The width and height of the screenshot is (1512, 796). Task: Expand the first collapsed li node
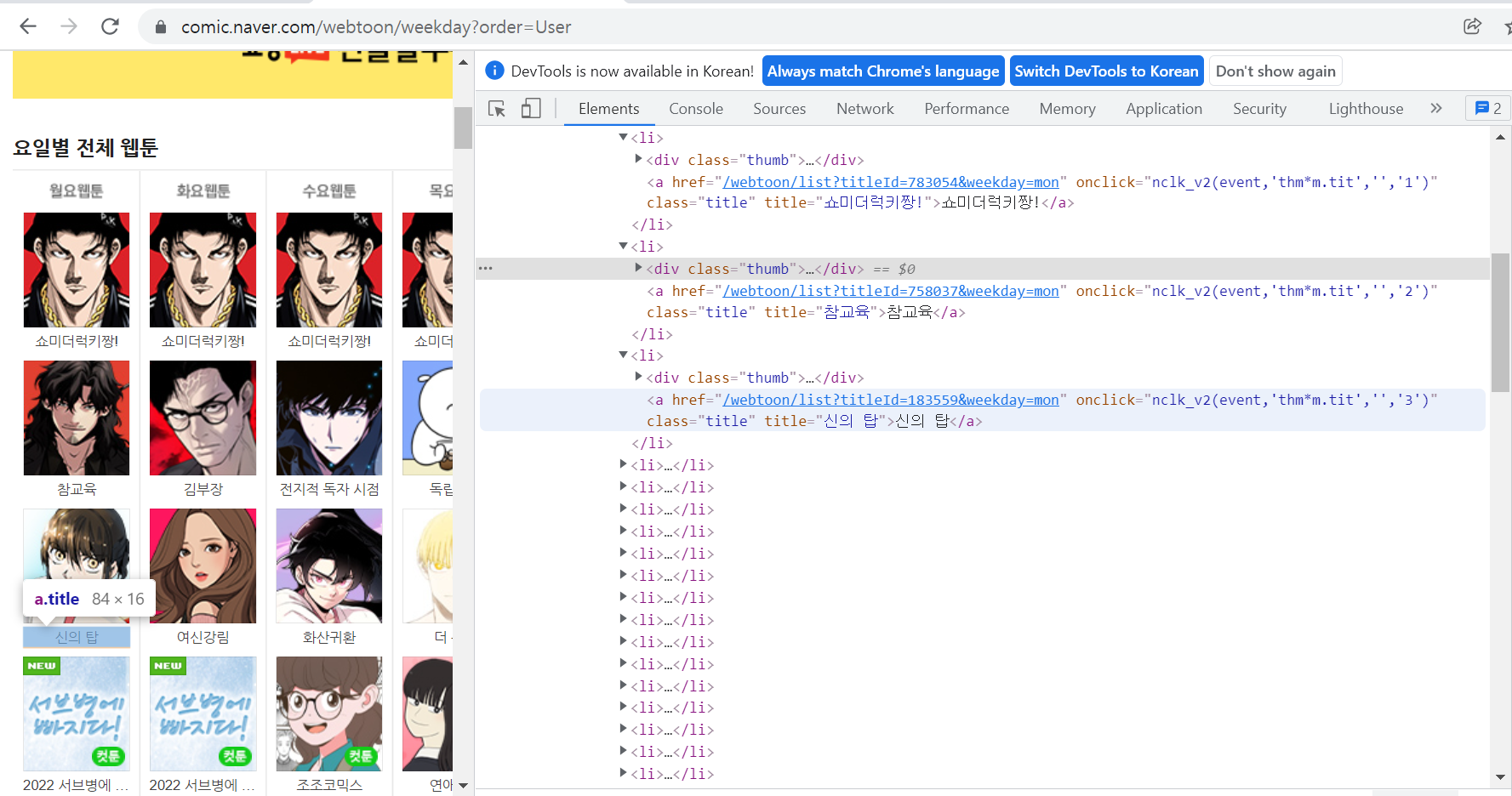(x=623, y=464)
